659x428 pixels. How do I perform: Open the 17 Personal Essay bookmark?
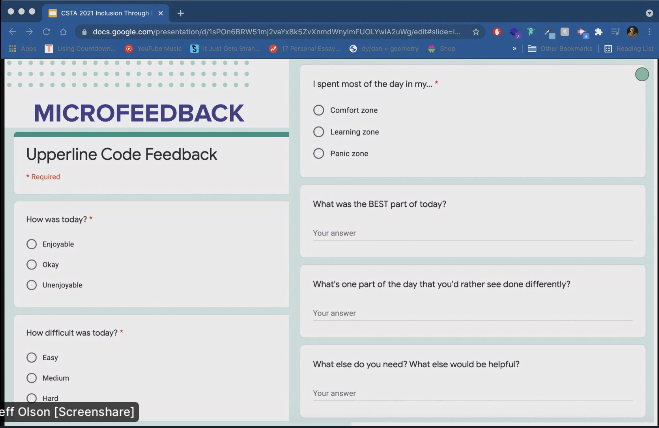pyautogui.click(x=305, y=49)
